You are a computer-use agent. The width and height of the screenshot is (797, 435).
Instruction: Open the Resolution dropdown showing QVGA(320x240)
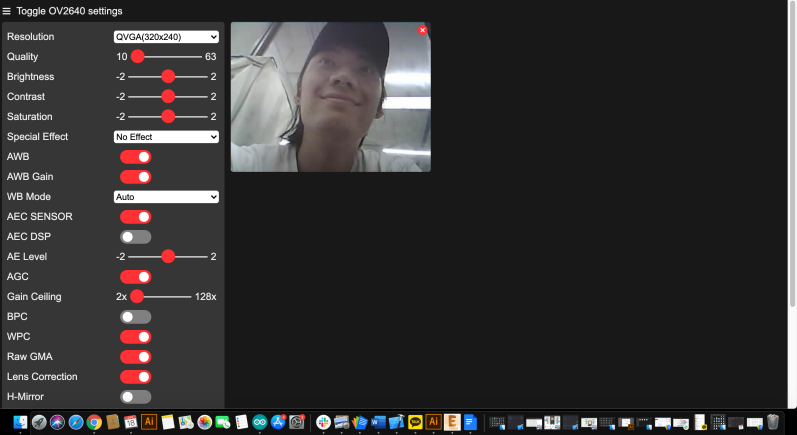[166, 37]
